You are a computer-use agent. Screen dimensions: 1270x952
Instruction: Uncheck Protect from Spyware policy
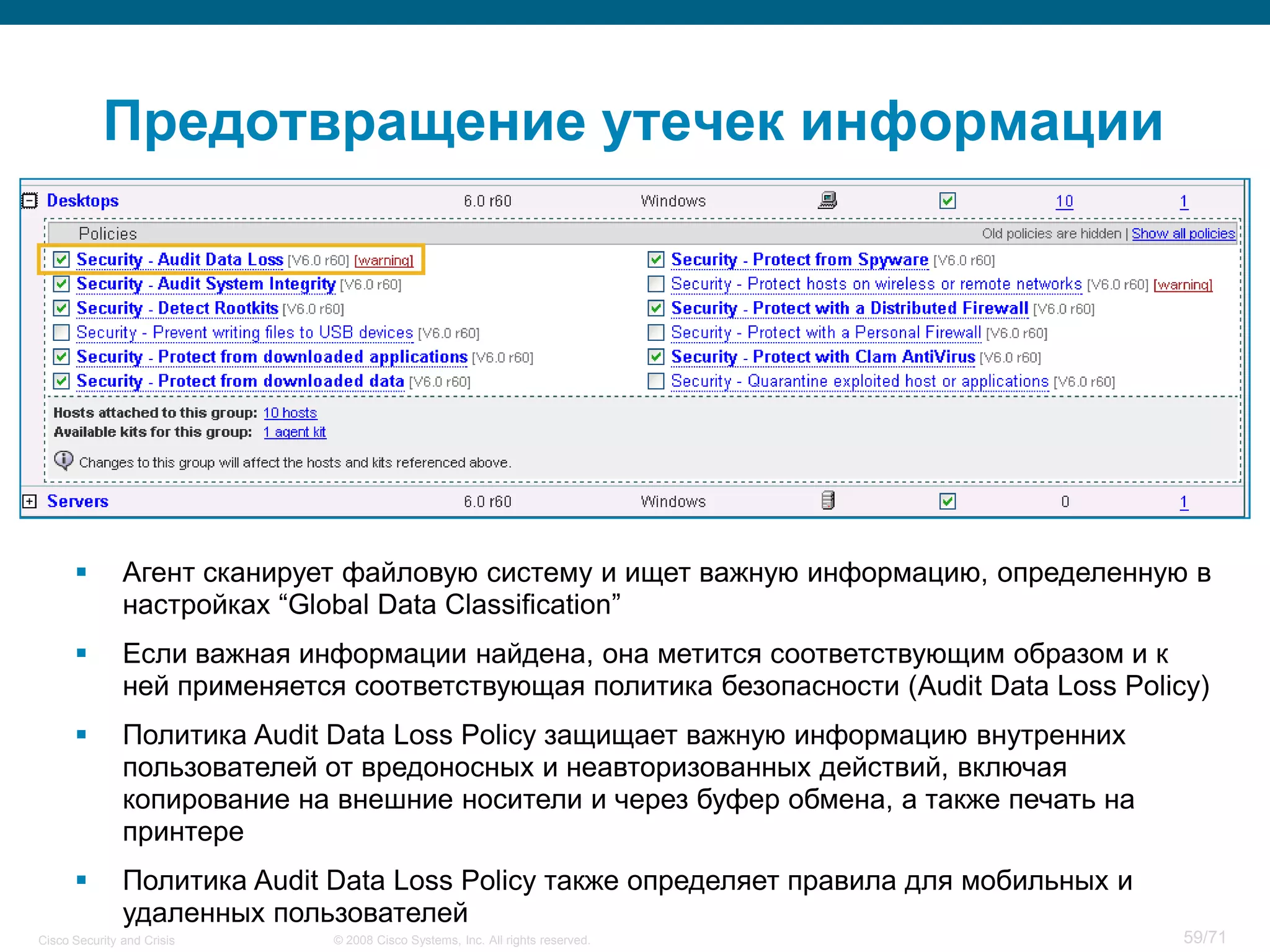[656, 260]
